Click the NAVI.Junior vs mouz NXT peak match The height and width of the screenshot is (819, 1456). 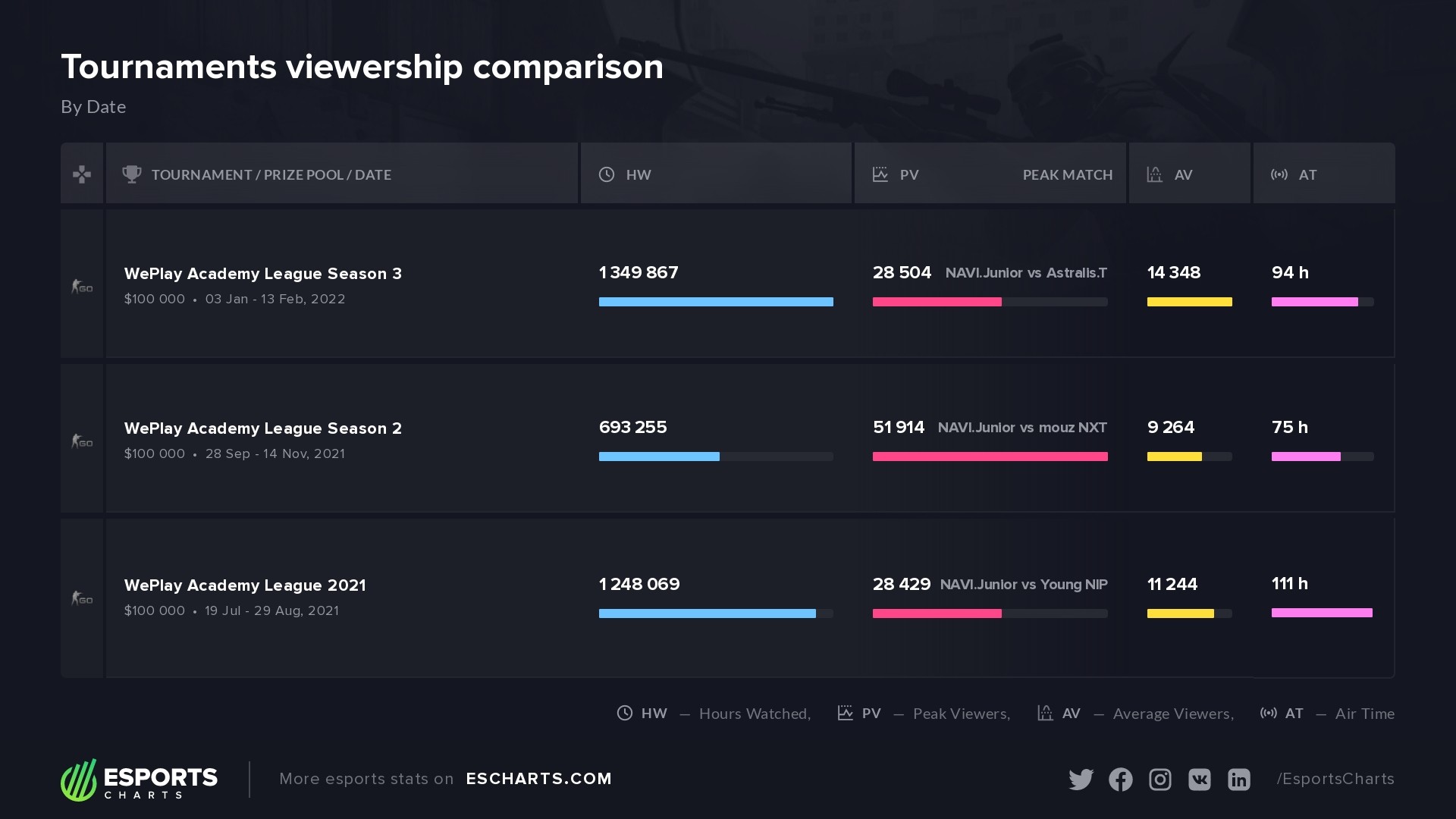tap(1021, 428)
